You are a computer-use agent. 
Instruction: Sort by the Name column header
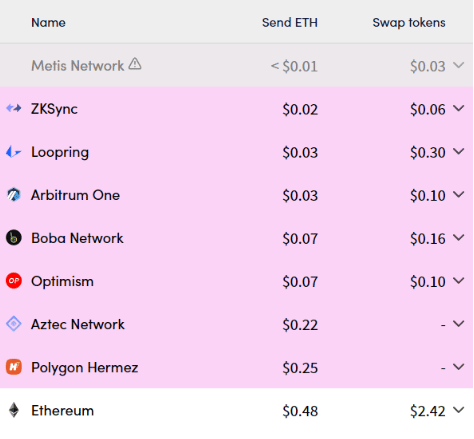[x=48, y=23]
